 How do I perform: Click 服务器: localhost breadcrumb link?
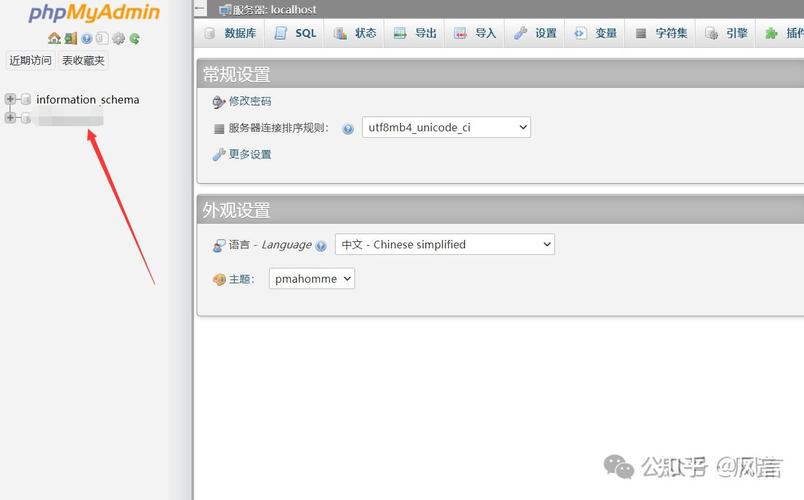point(274,9)
